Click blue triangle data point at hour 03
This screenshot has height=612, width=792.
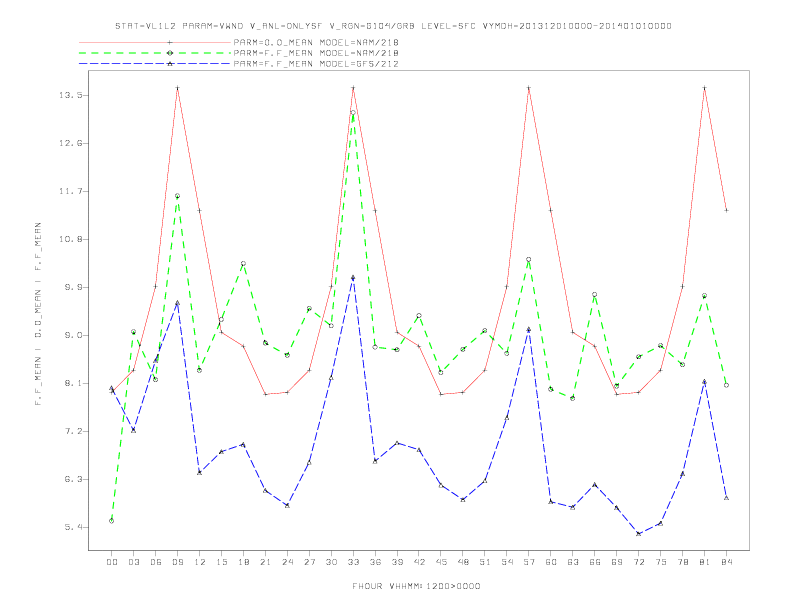click(133, 430)
